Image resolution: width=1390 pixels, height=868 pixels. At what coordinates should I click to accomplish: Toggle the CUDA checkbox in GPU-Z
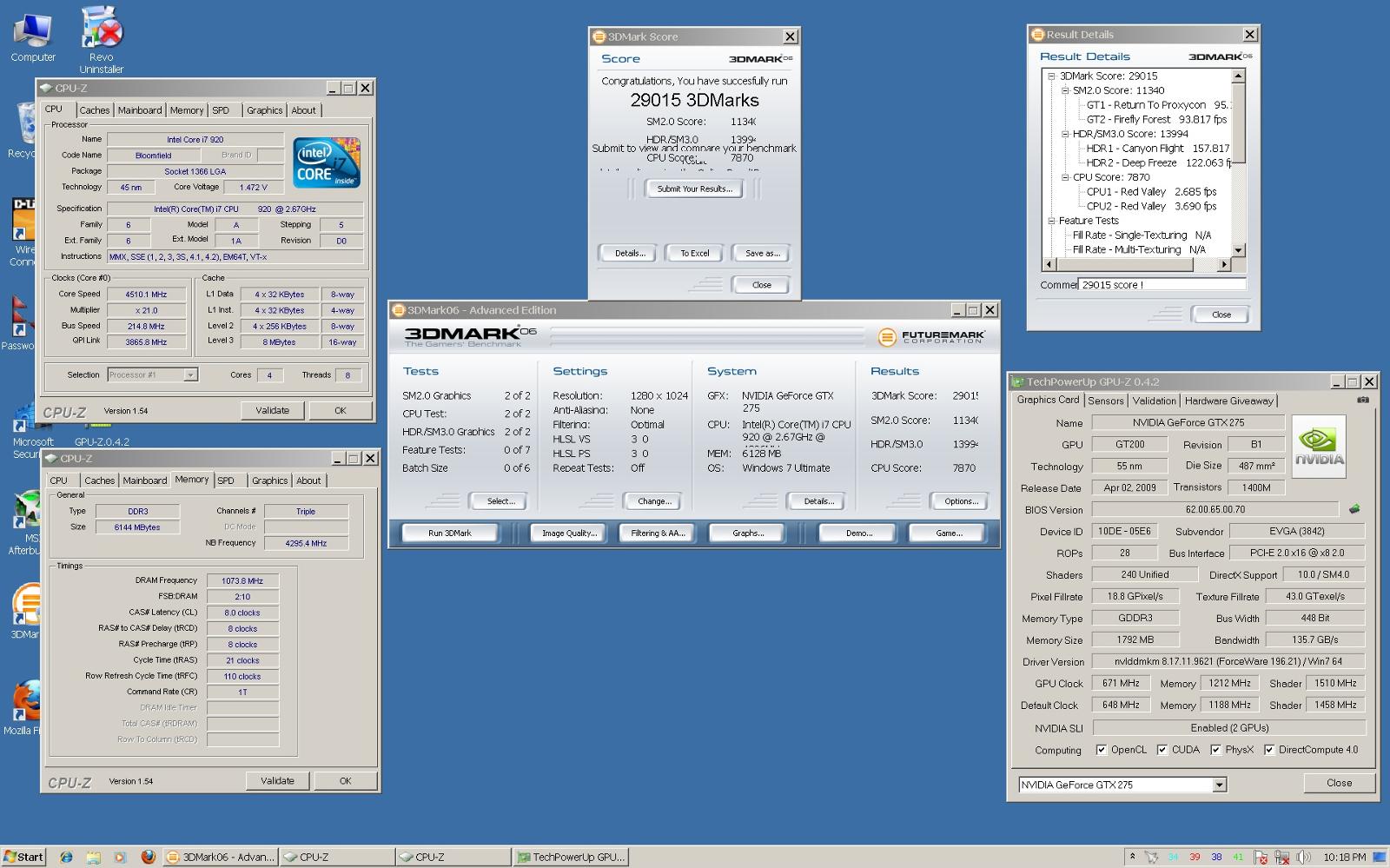coord(1162,750)
